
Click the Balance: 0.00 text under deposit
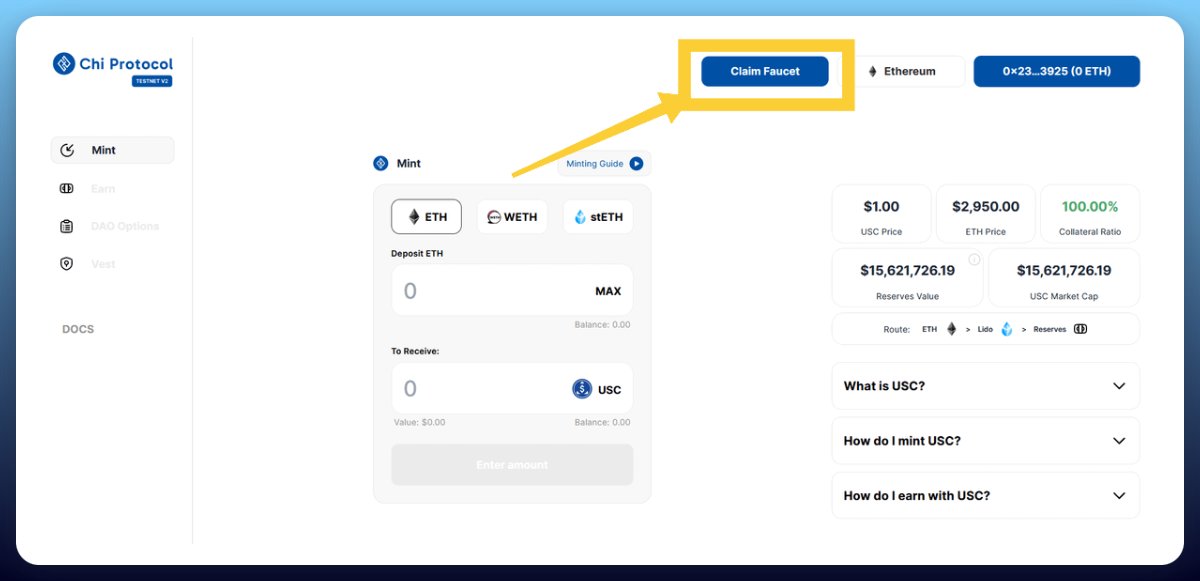click(602, 325)
